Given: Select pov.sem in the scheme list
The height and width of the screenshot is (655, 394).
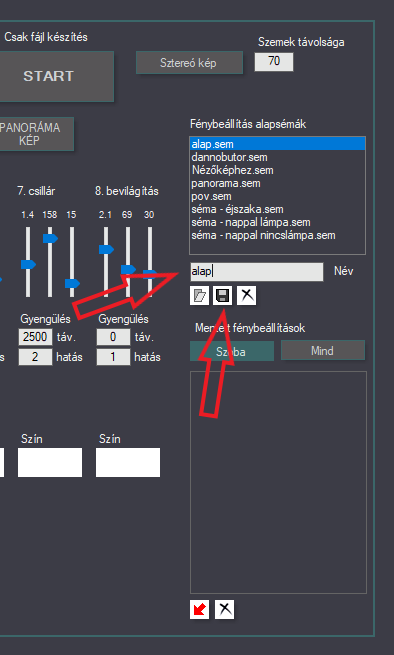Looking at the screenshot, I should (277, 196).
